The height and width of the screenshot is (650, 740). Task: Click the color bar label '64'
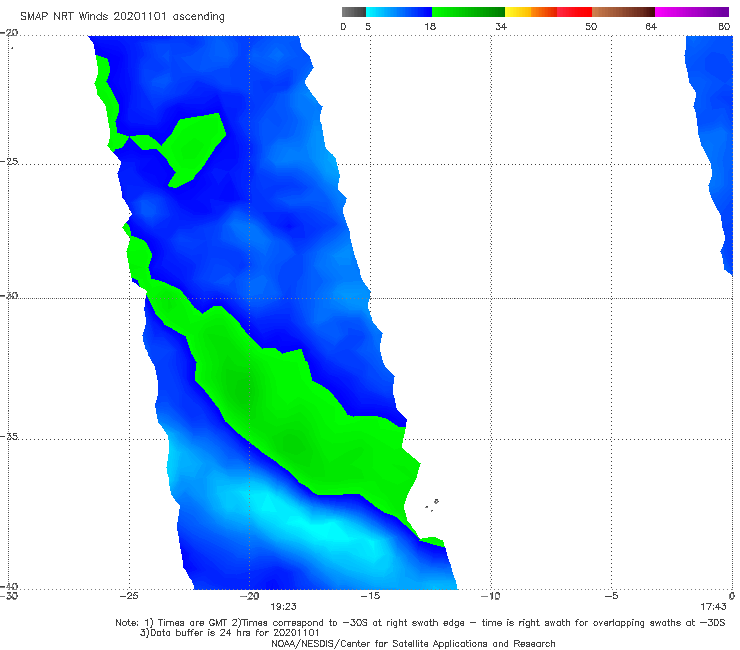(651, 26)
